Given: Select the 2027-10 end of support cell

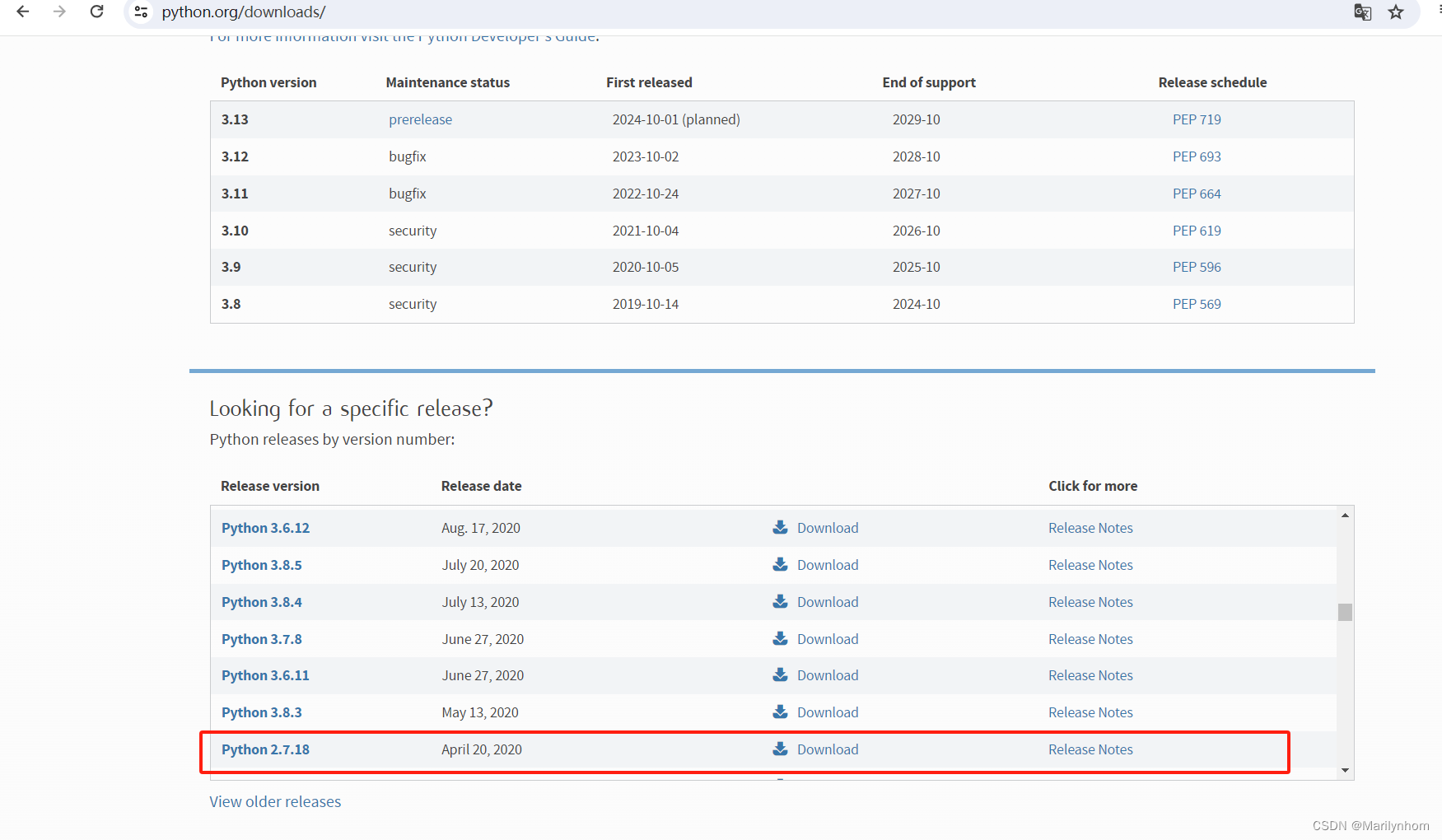Looking at the screenshot, I should [916, 194].
